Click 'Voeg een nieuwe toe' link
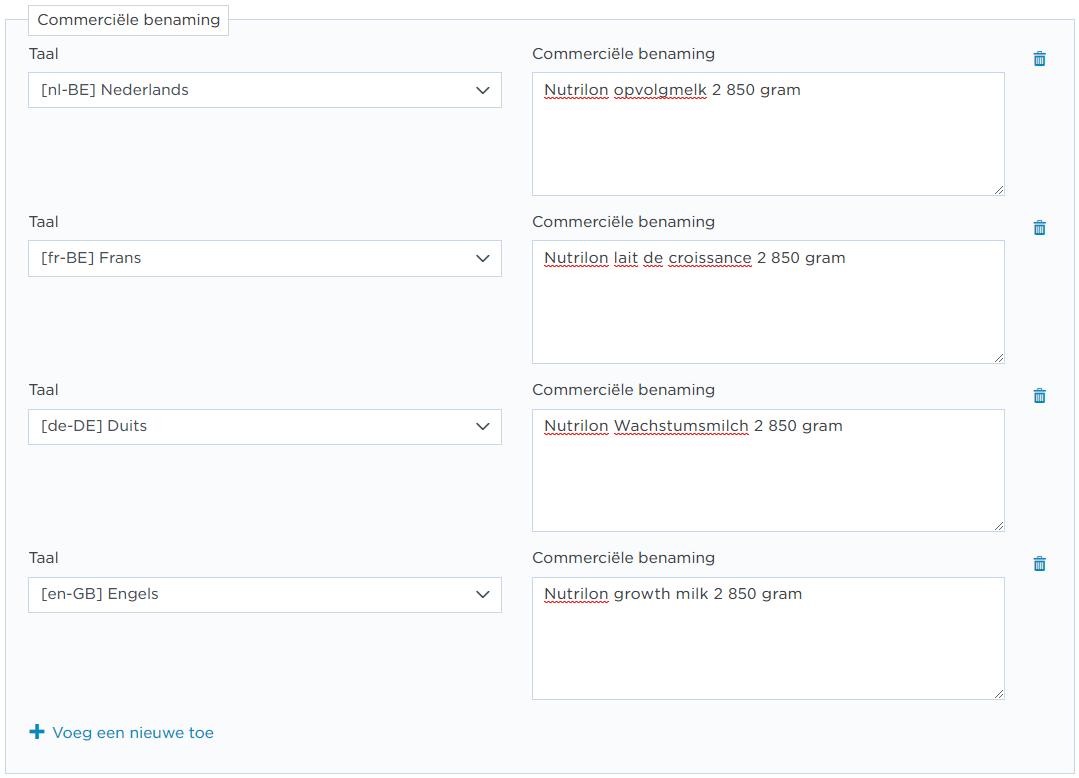Image resolution: width=1079 pixels, height=778 pixels. click(x=133, y=733)
